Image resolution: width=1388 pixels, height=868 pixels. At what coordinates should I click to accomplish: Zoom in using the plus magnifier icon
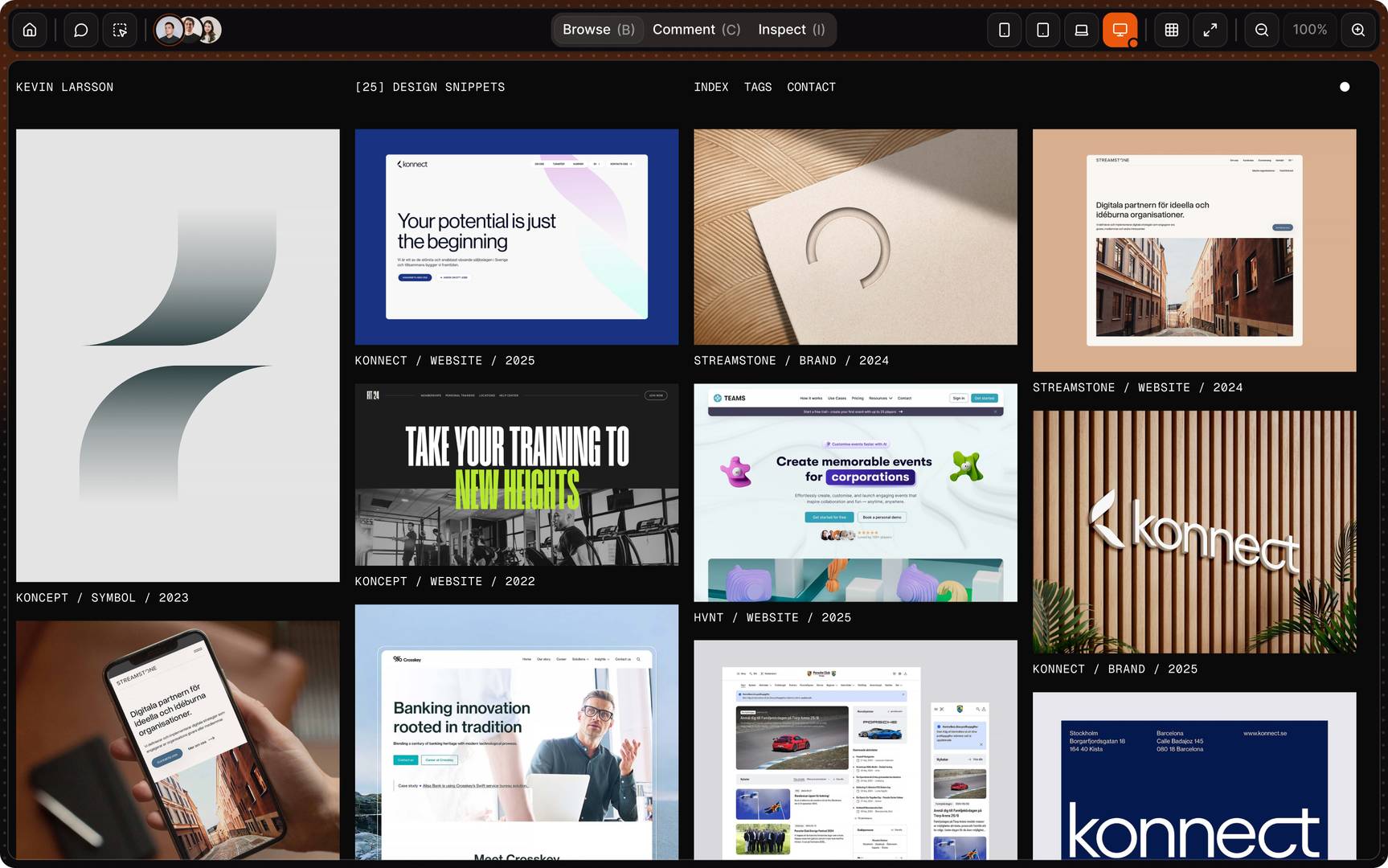(1357, 30)
